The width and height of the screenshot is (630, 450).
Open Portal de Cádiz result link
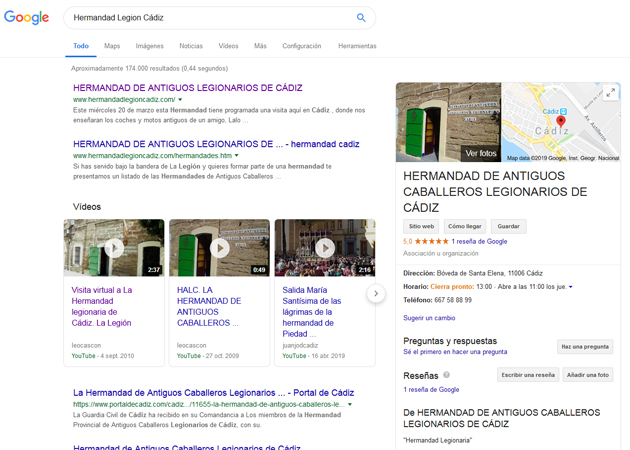coord(213,393)
